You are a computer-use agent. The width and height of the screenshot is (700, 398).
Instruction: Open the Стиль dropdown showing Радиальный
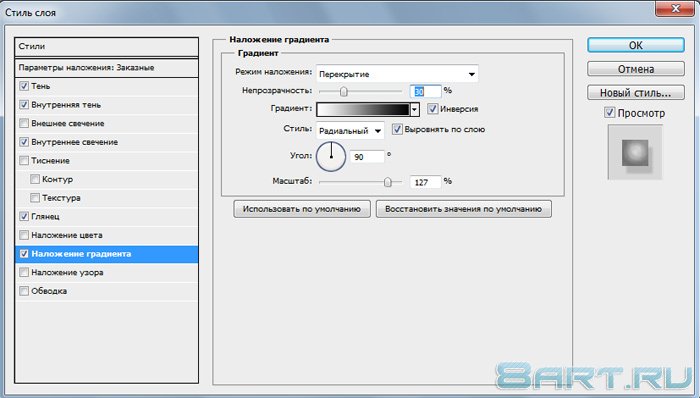350,131
